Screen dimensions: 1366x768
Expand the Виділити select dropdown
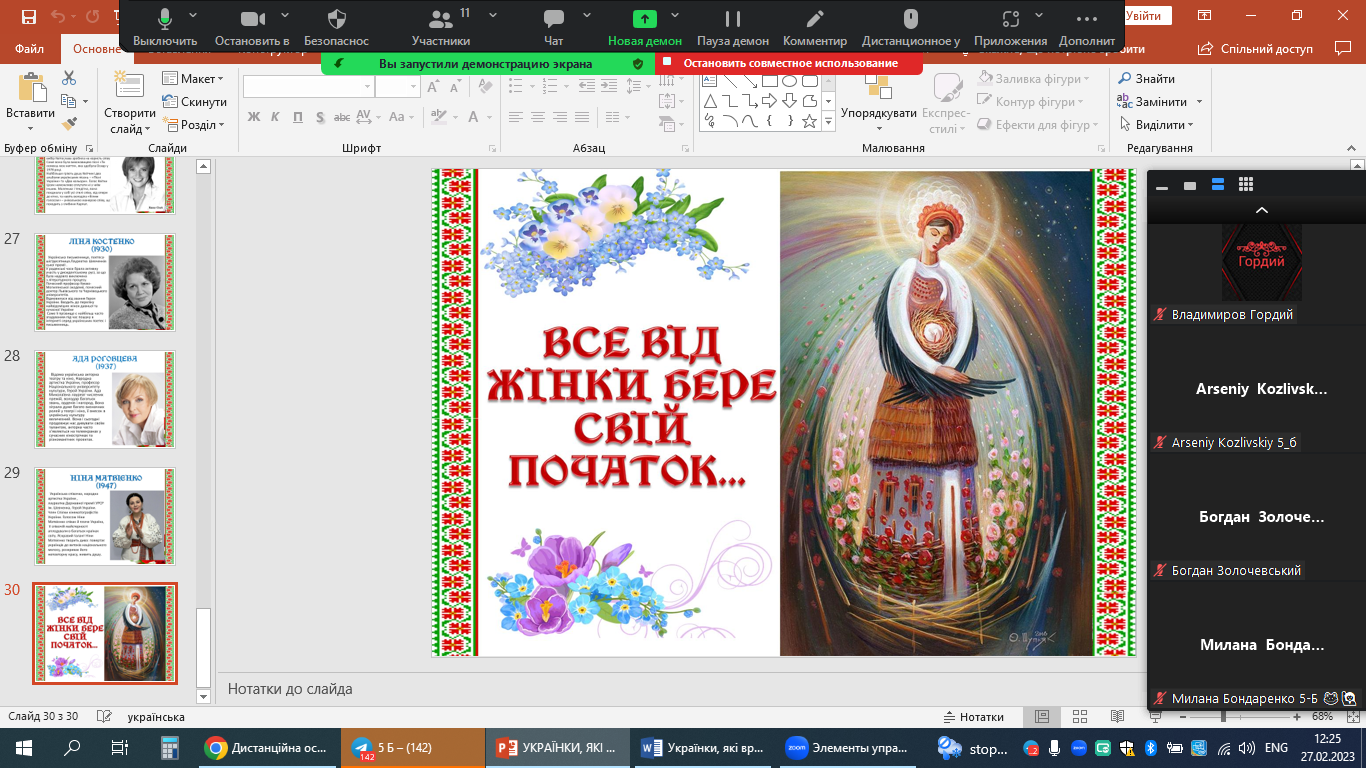[1157, 124]
